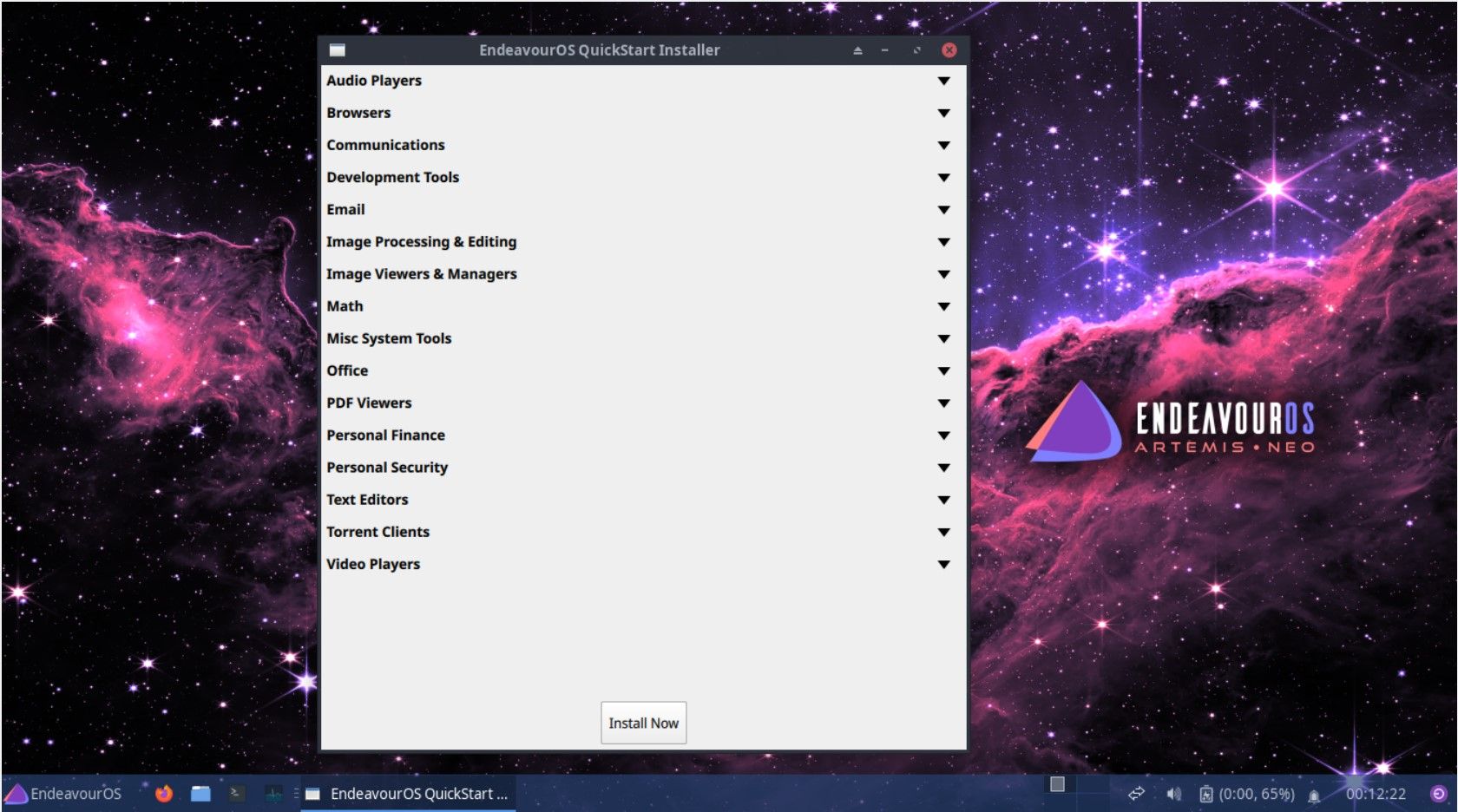Expand the Audio Players category arrow

[x=943, y=81]
